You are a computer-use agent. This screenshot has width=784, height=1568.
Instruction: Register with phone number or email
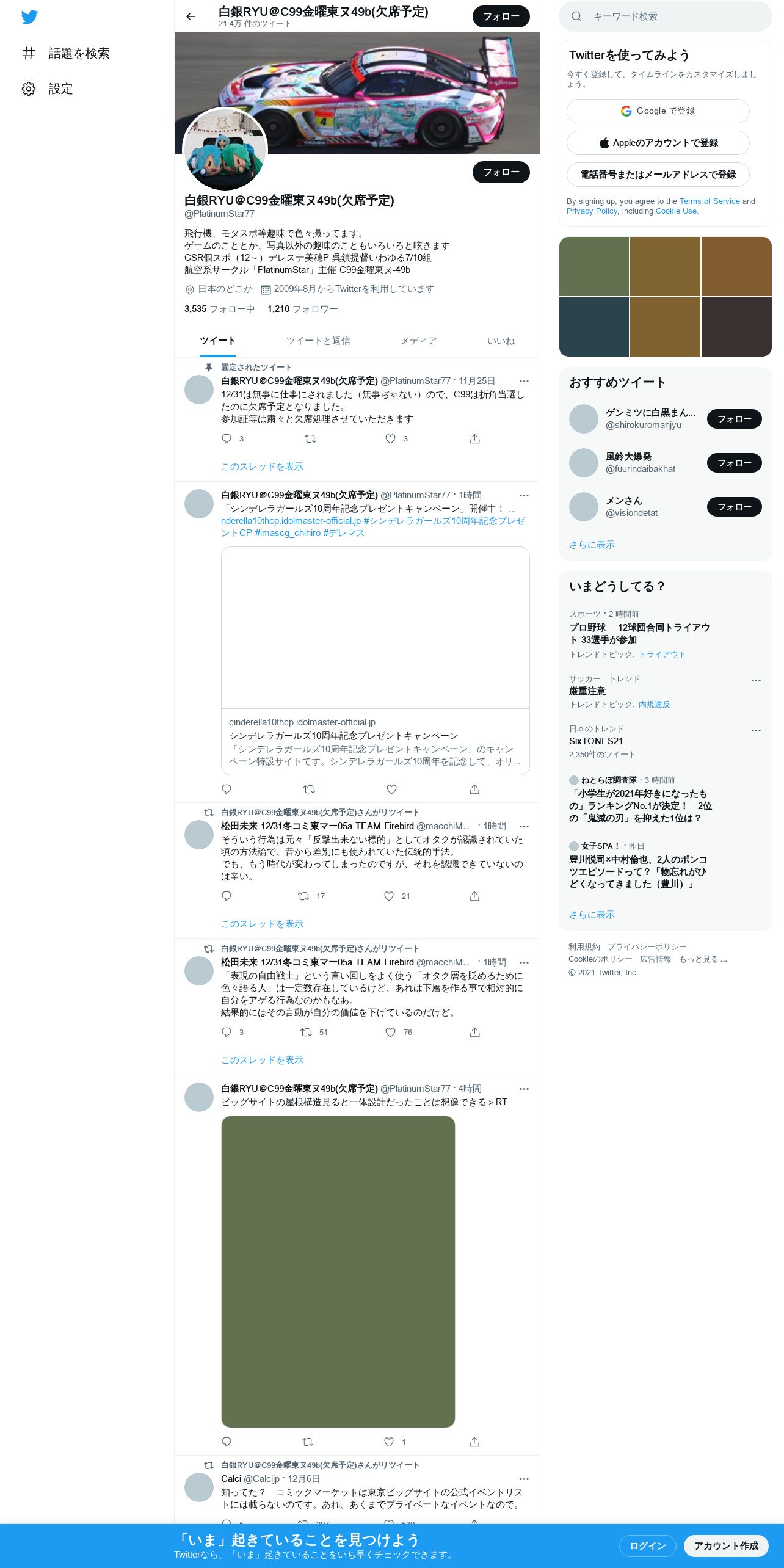[658, 175]
